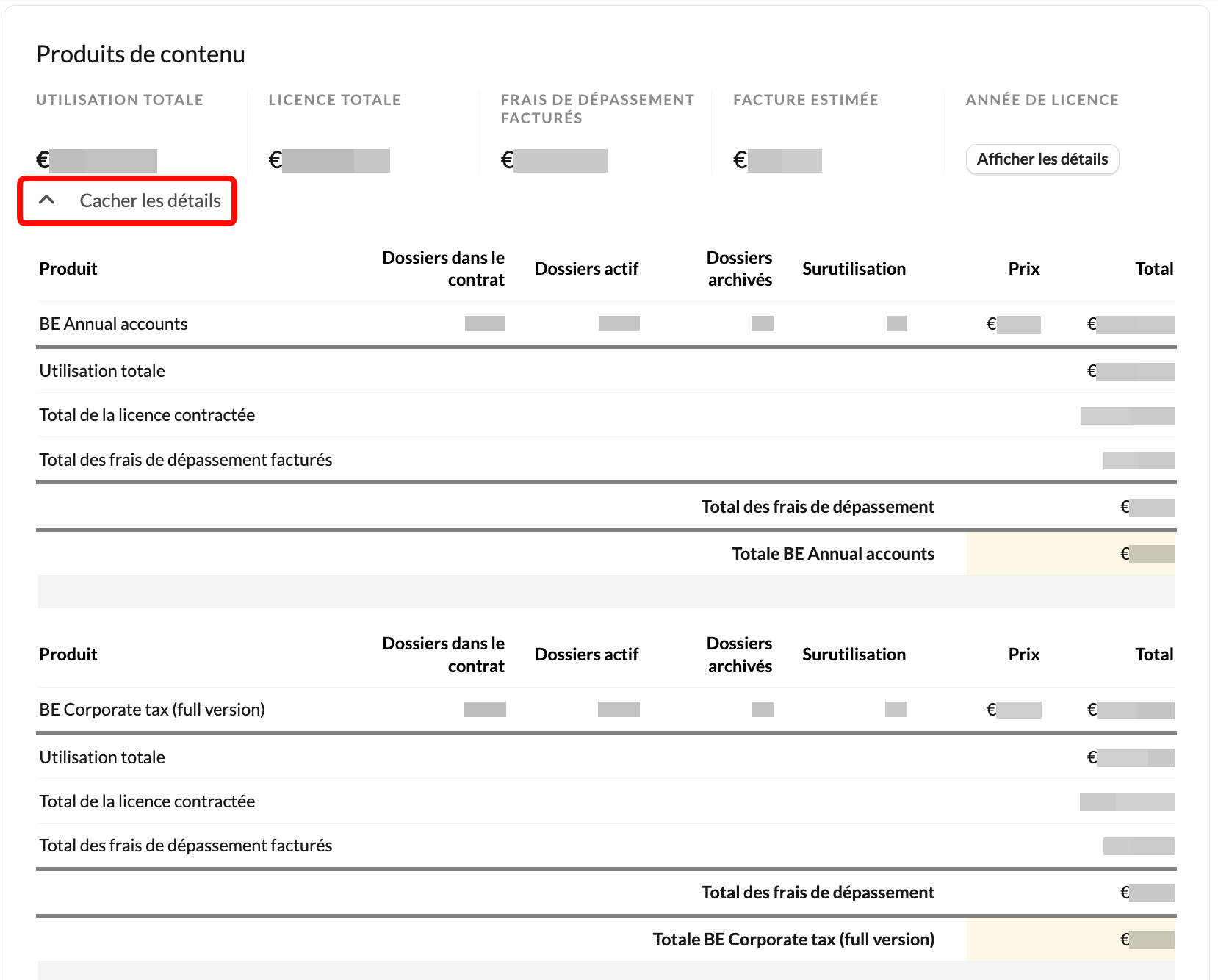
Task: Click the euro amount under UTILISATION TOTALE
Action: click(97, 160)
